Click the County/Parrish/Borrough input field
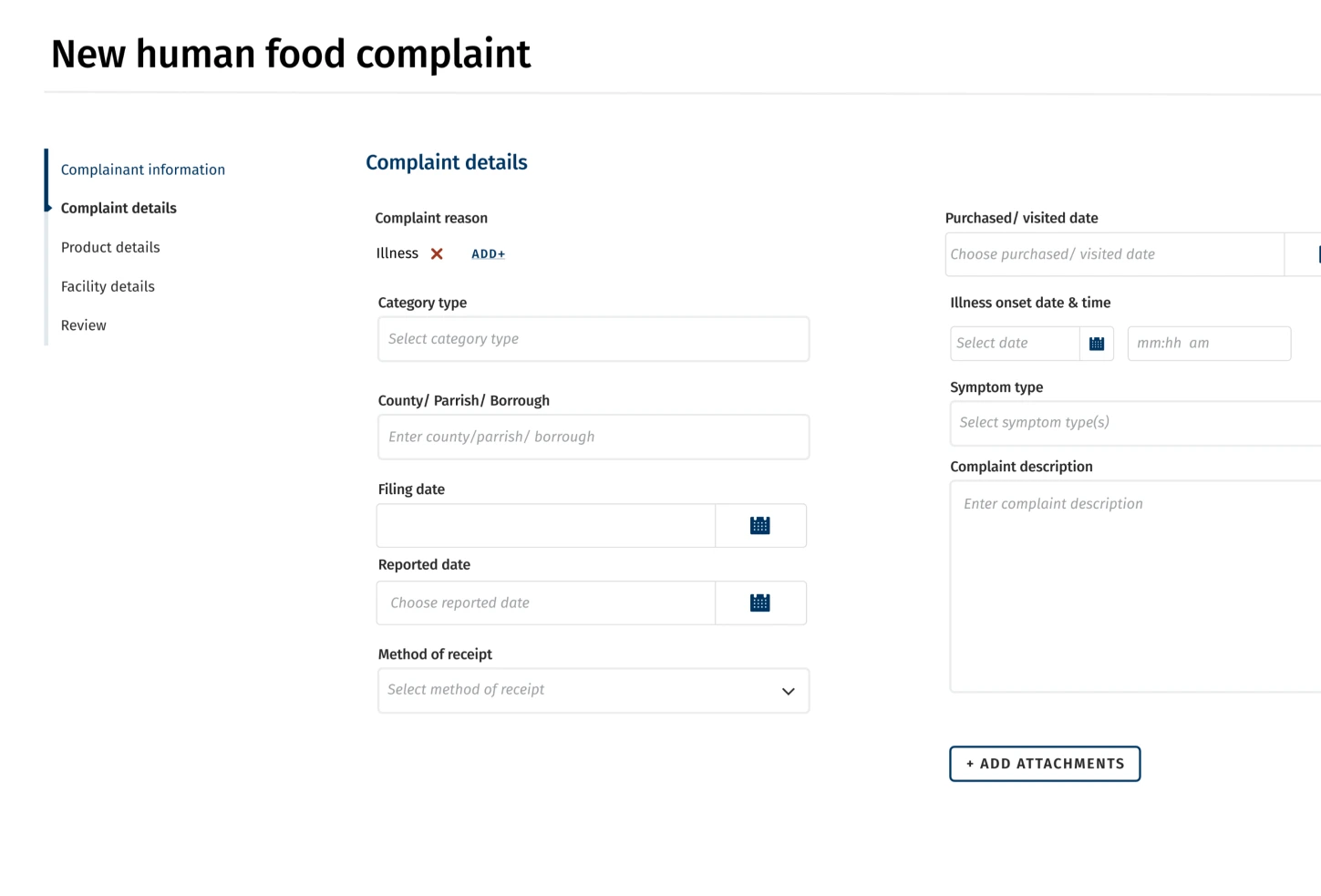1321x896 pixels. [x=593, y=437]
